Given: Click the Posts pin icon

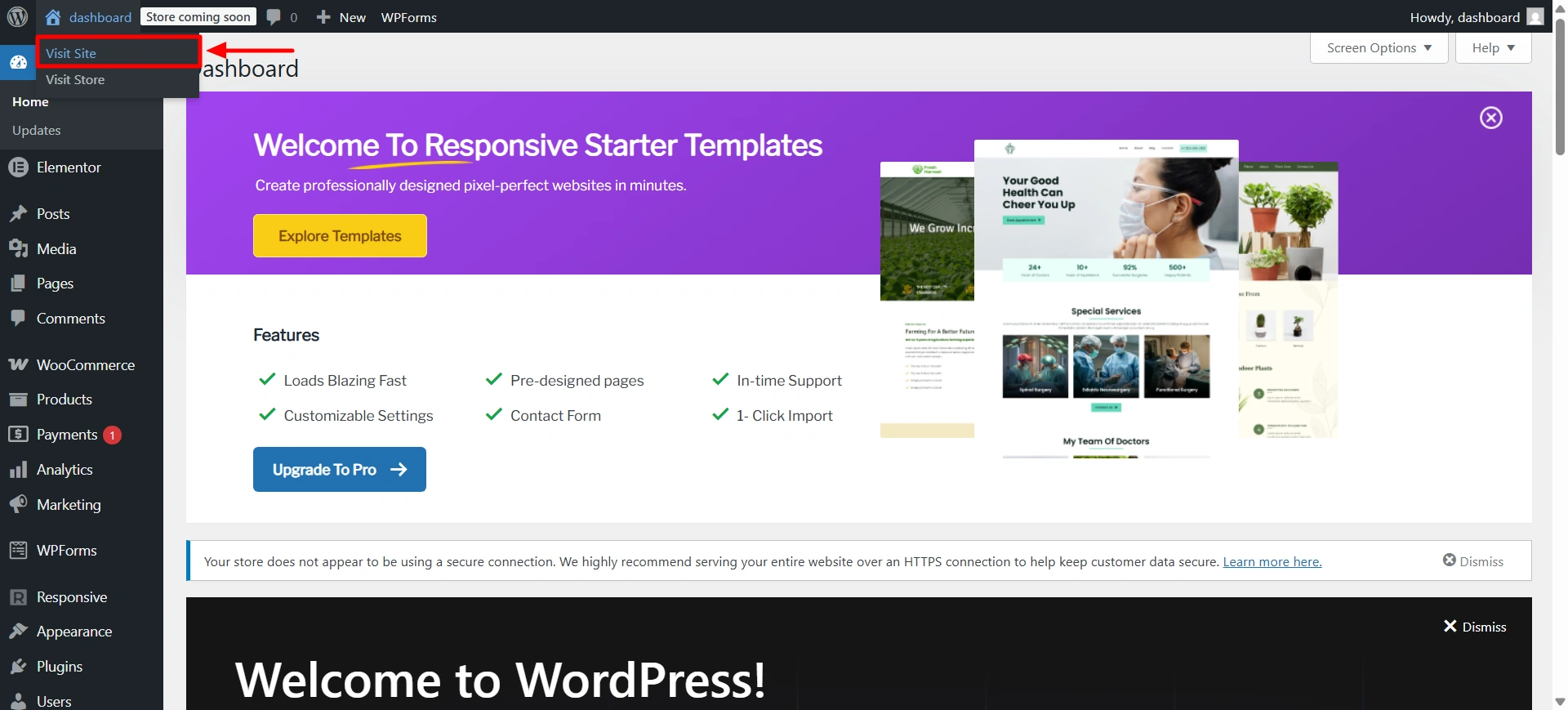Looking at the screenshot, I should tap(18, 214).
